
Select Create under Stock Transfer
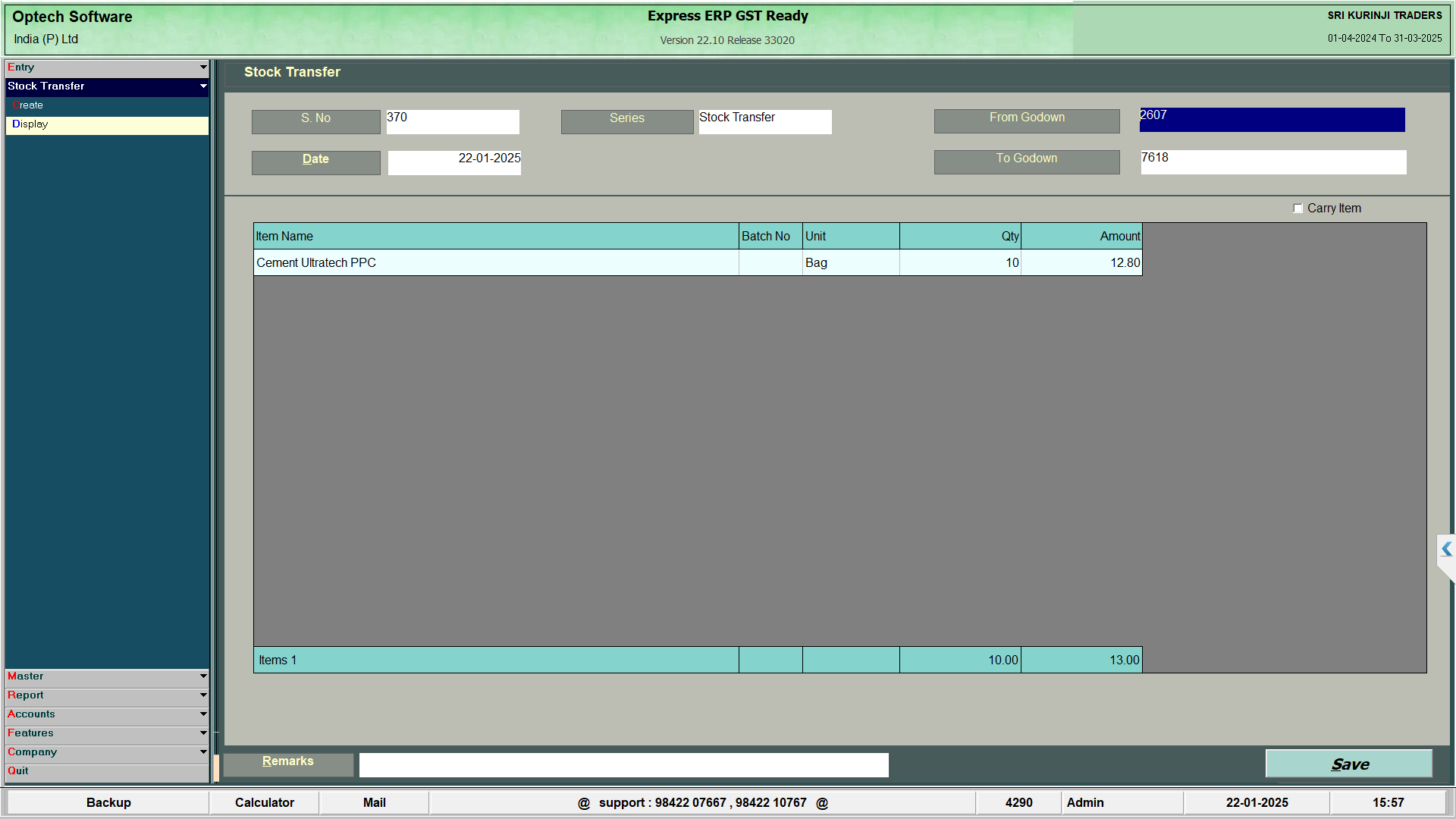(x=29, y=105)
